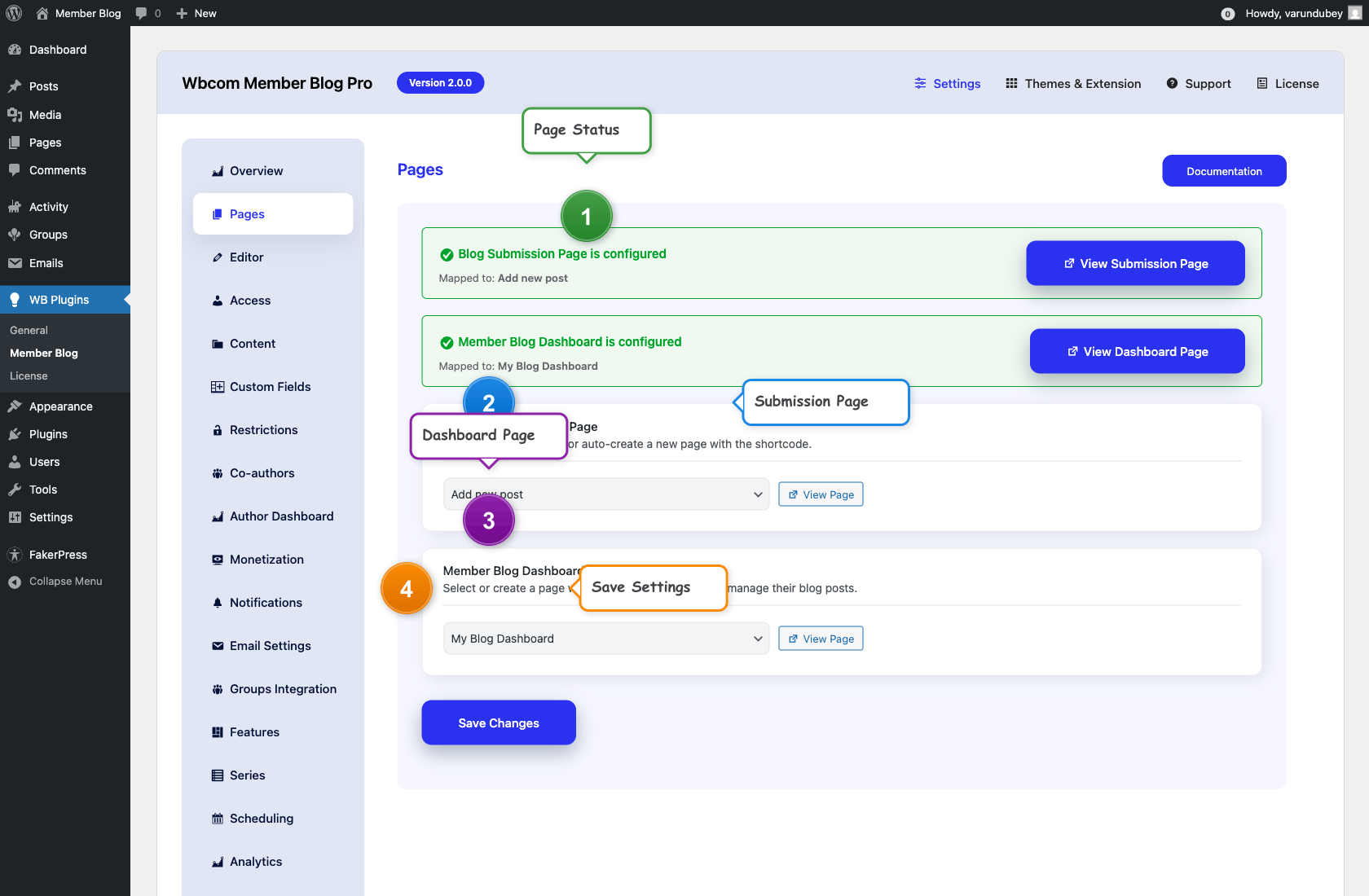
Task: Open the Support tab
Action: point(1198,83)
